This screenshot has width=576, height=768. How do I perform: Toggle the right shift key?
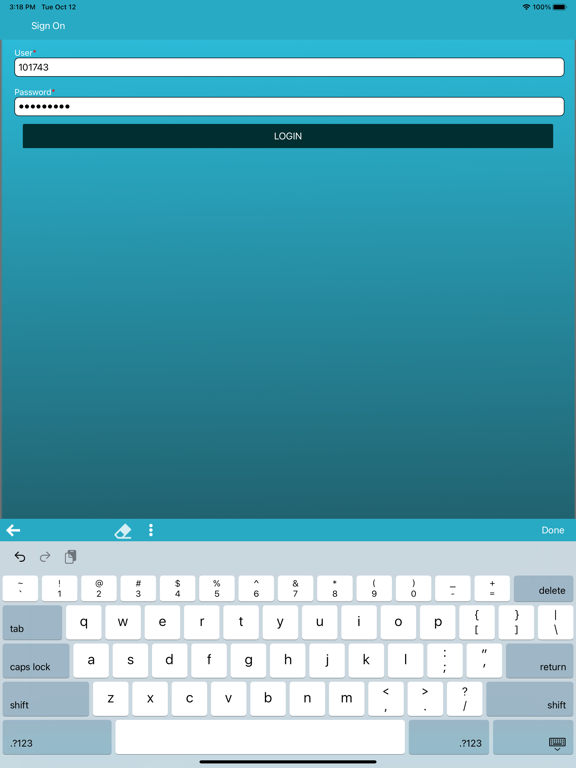click(x=529, y=699)
